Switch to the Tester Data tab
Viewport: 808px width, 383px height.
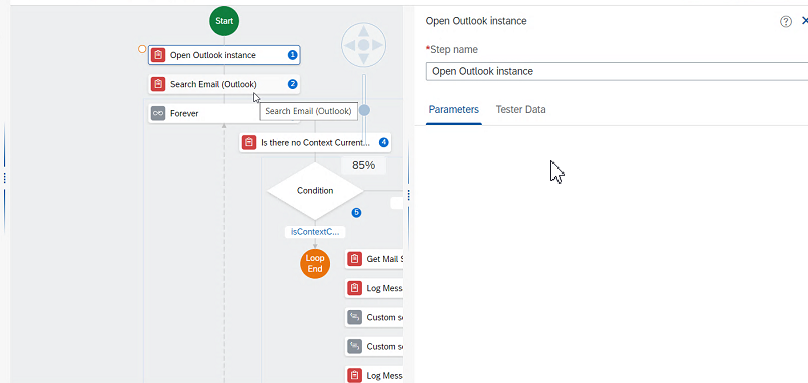520,109
